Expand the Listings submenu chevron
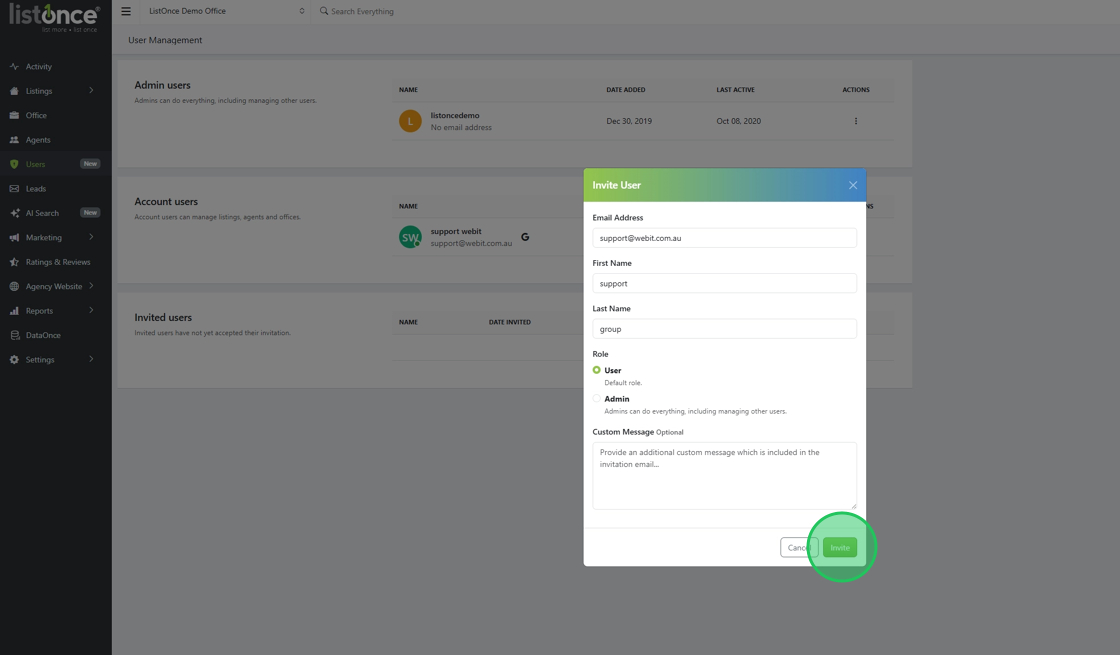Viewport: 1120px width, 655px height. coord(91,91)
